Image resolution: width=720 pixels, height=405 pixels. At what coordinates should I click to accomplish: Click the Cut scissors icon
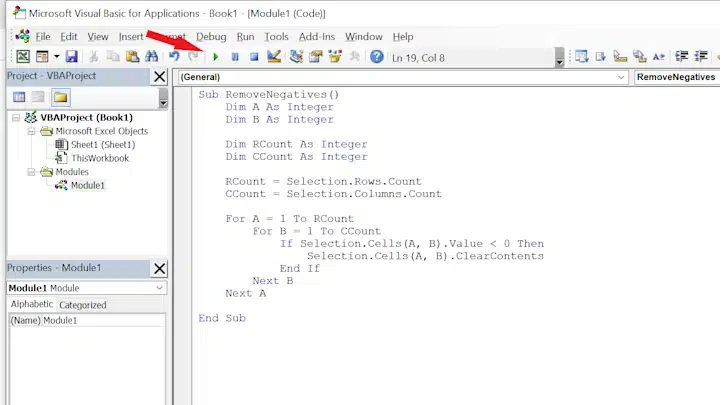(x=94, y=56)
